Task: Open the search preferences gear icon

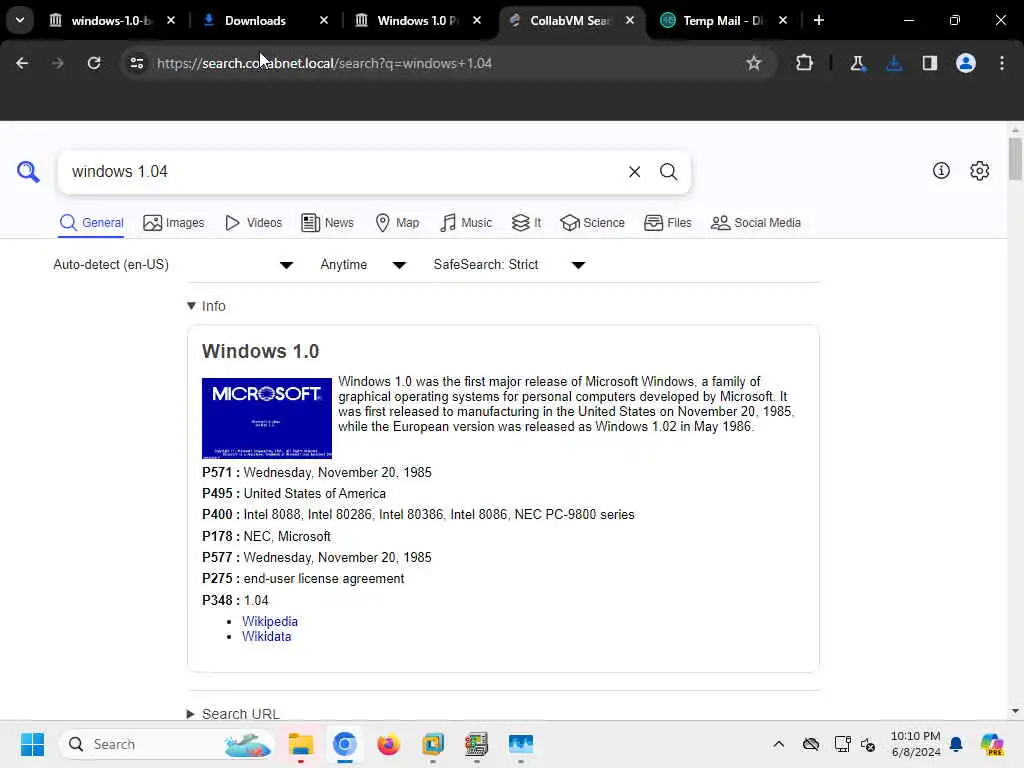Action: [x=980, y=171]
